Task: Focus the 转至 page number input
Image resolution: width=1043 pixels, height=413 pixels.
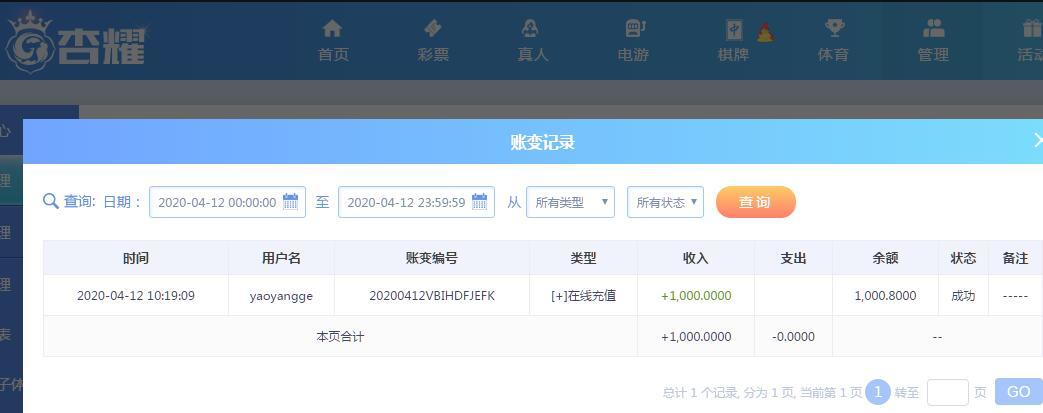Action: (x=947, y=392)
